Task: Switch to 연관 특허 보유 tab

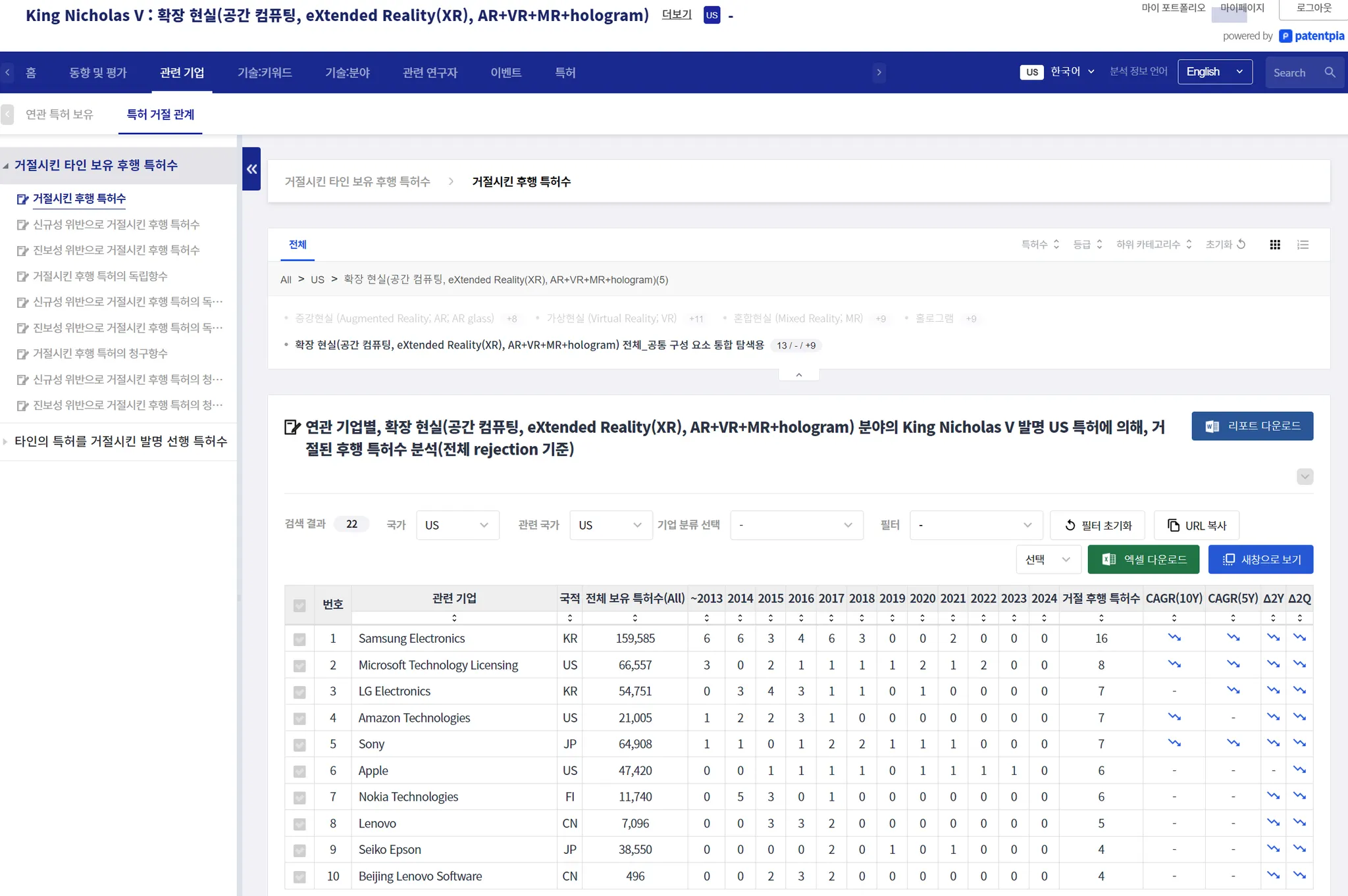Action: [59, 114]
